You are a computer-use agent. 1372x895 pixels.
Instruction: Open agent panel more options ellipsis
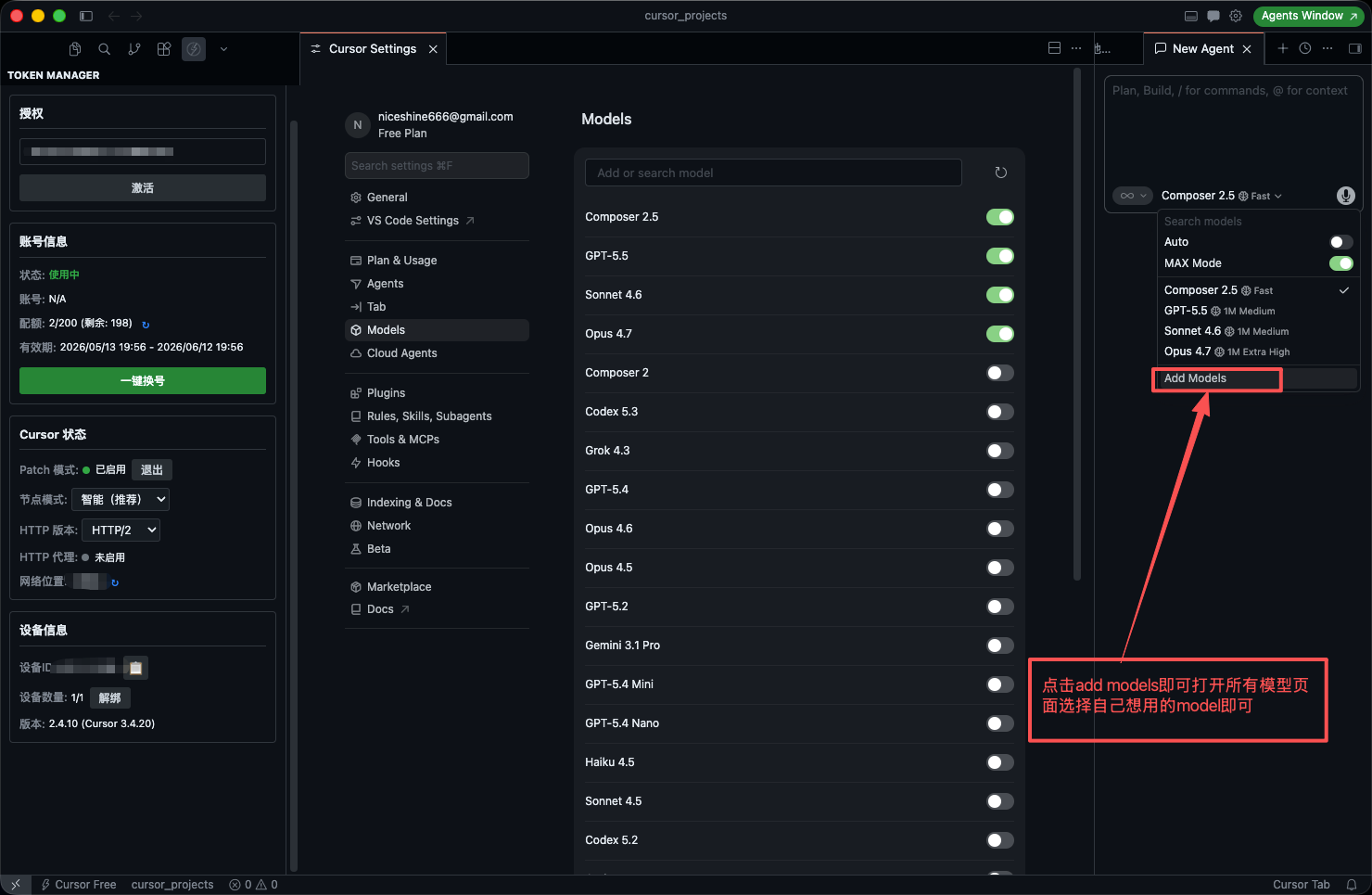pos(1328,48)
